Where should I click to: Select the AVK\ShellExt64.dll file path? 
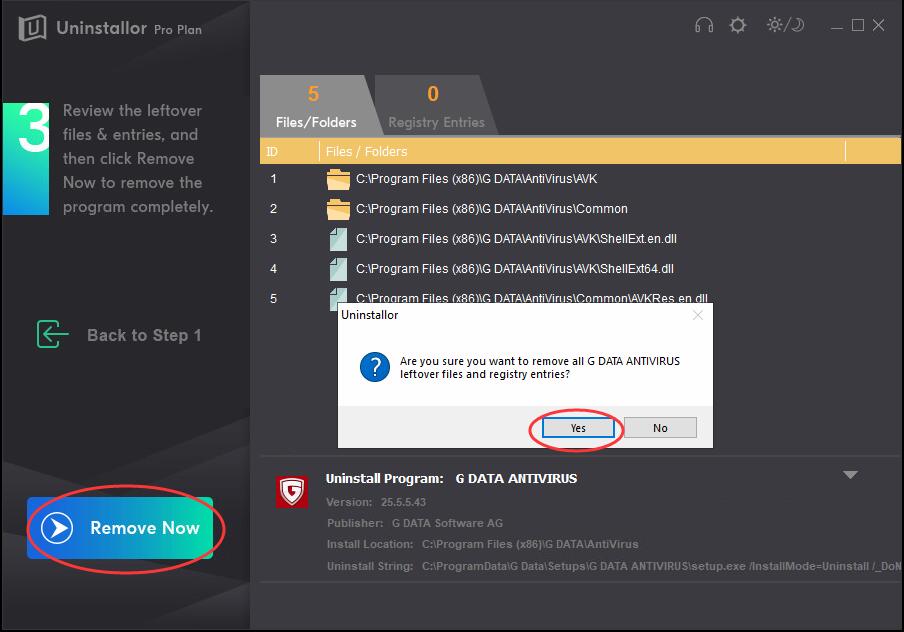[x=515, y=269]
